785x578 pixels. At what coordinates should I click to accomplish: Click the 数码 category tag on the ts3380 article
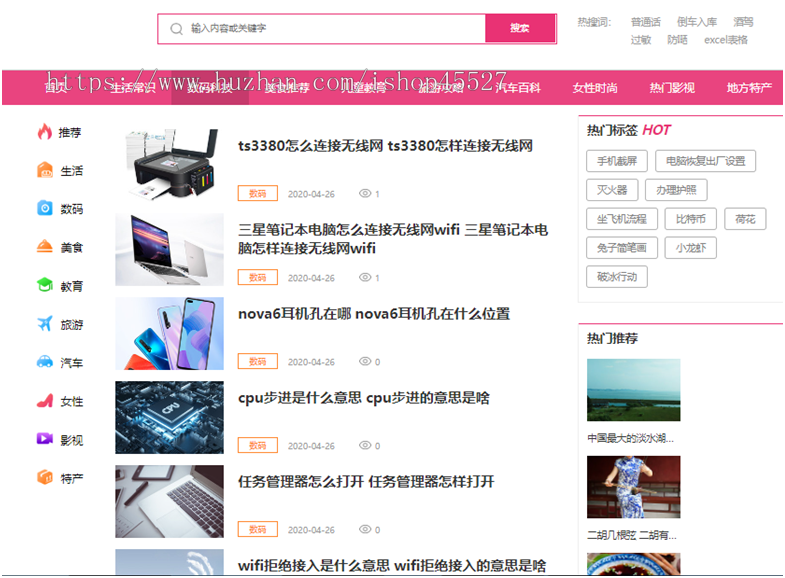coord(258,193)
